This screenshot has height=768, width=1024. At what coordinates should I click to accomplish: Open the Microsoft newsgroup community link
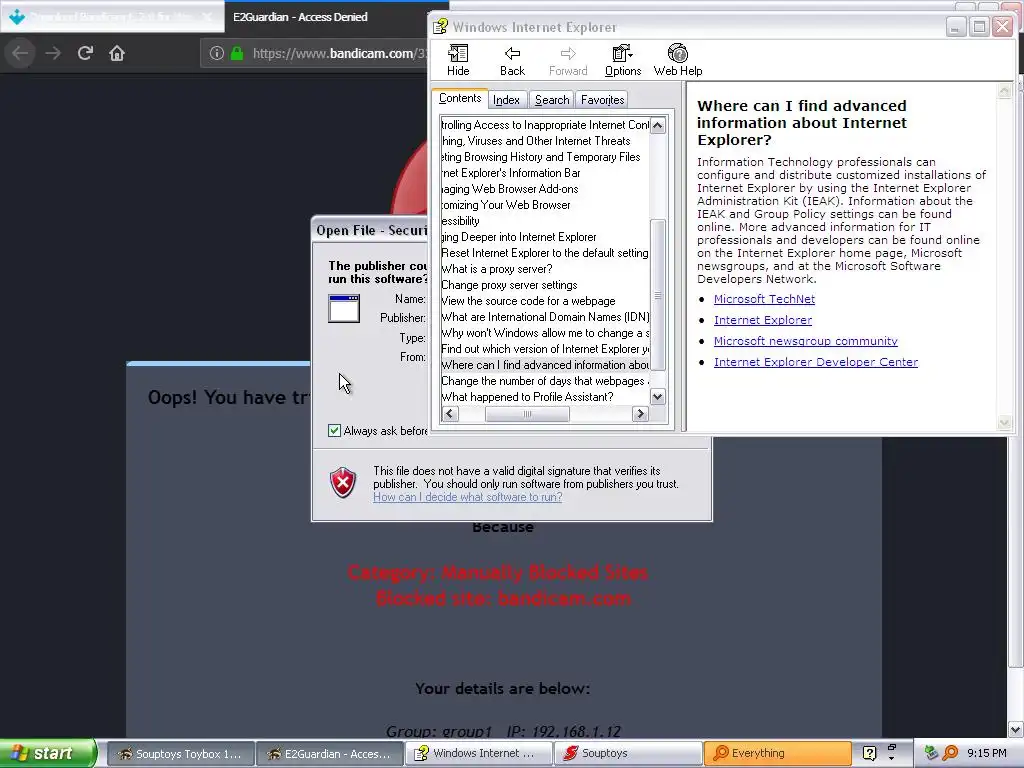click(x=805, y=341)
